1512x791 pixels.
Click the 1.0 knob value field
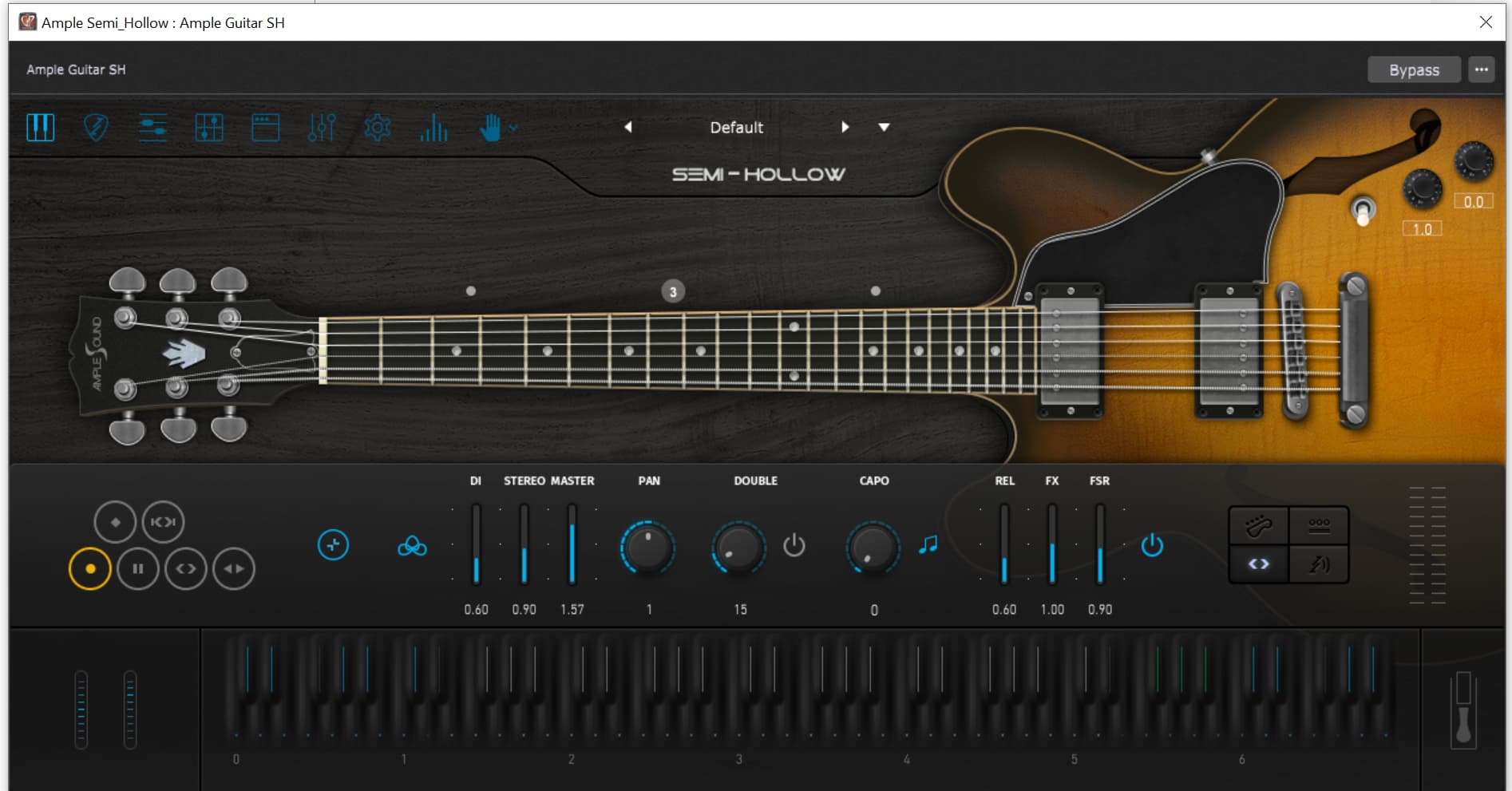click(1422, 229)
